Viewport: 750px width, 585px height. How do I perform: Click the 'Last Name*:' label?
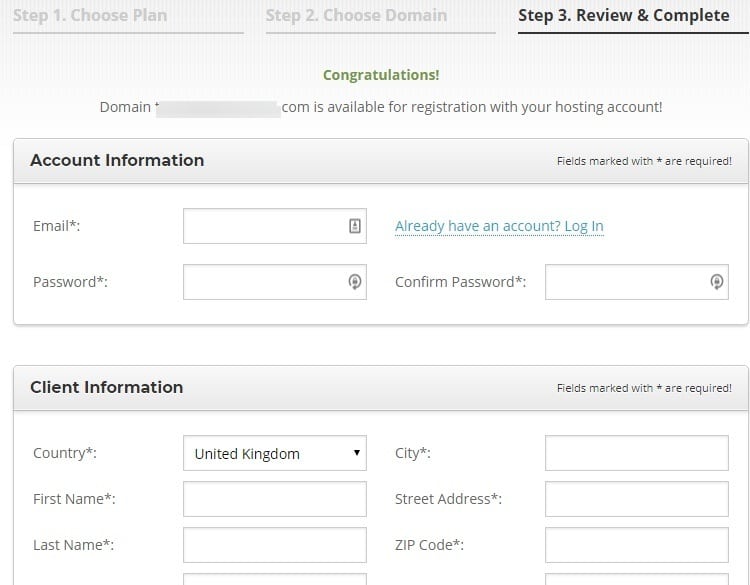[74, 545]
